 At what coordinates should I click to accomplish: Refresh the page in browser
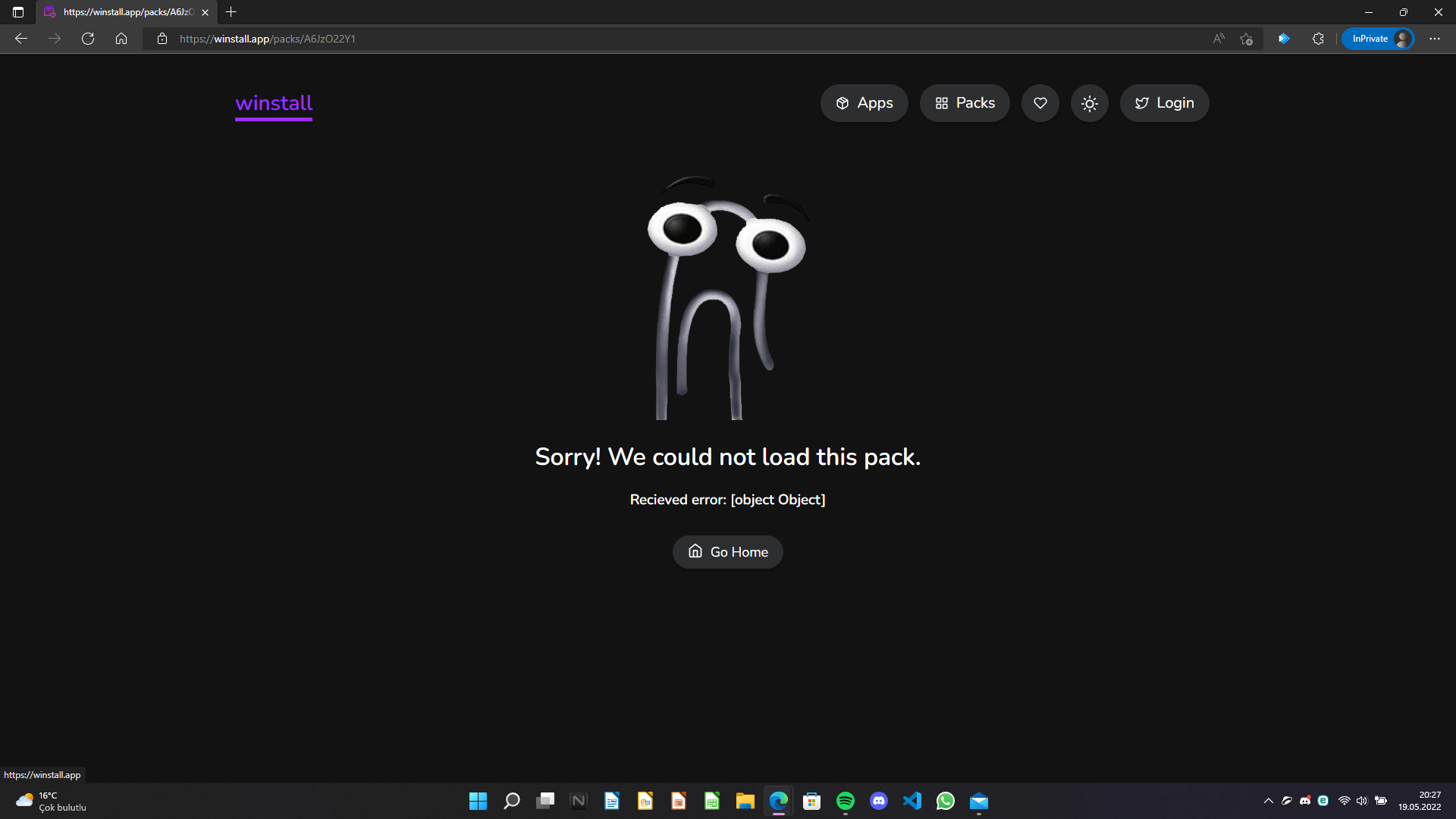coord(88,39)
